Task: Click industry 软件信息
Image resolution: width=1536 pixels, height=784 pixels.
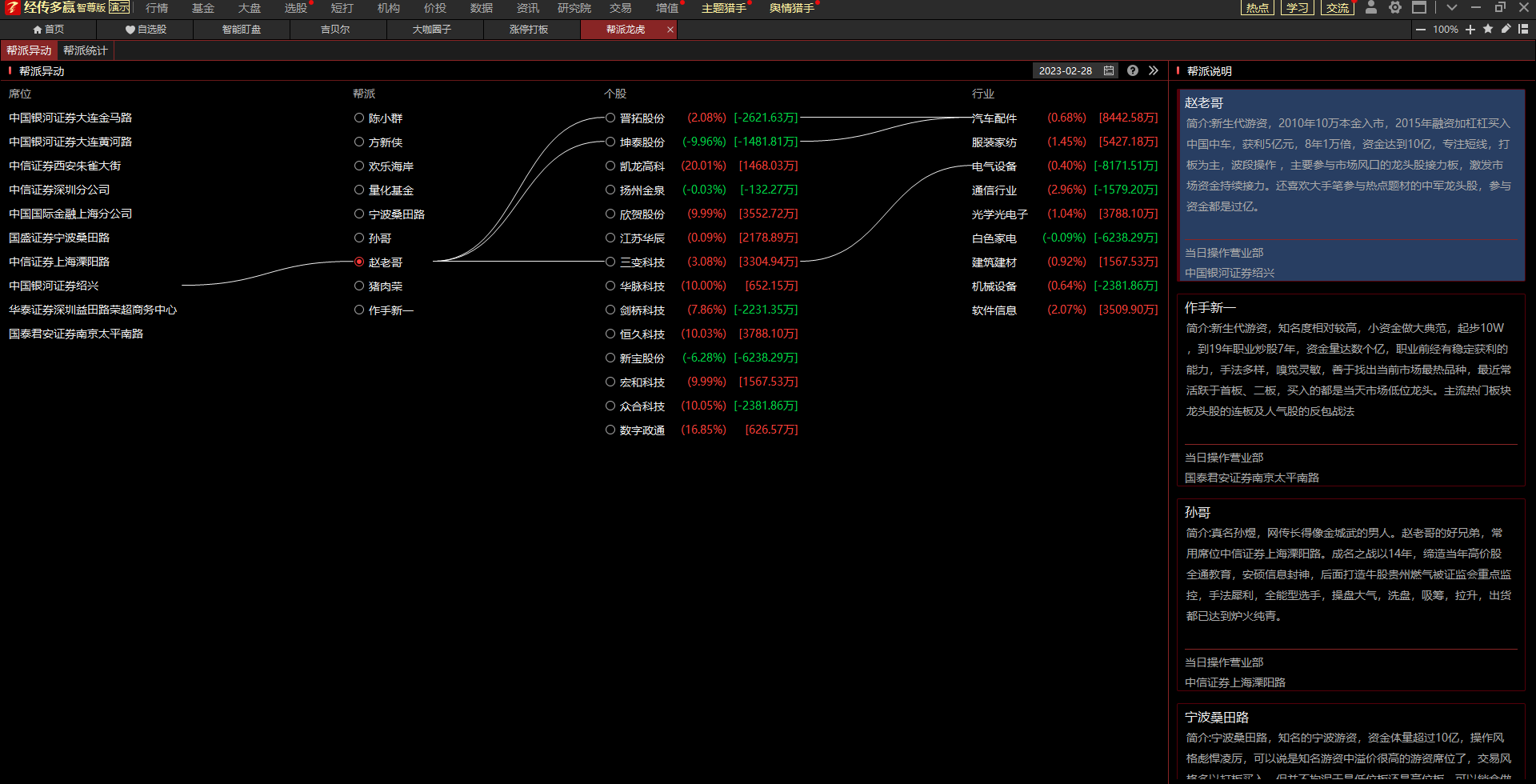Action: [x=994, y=310]
